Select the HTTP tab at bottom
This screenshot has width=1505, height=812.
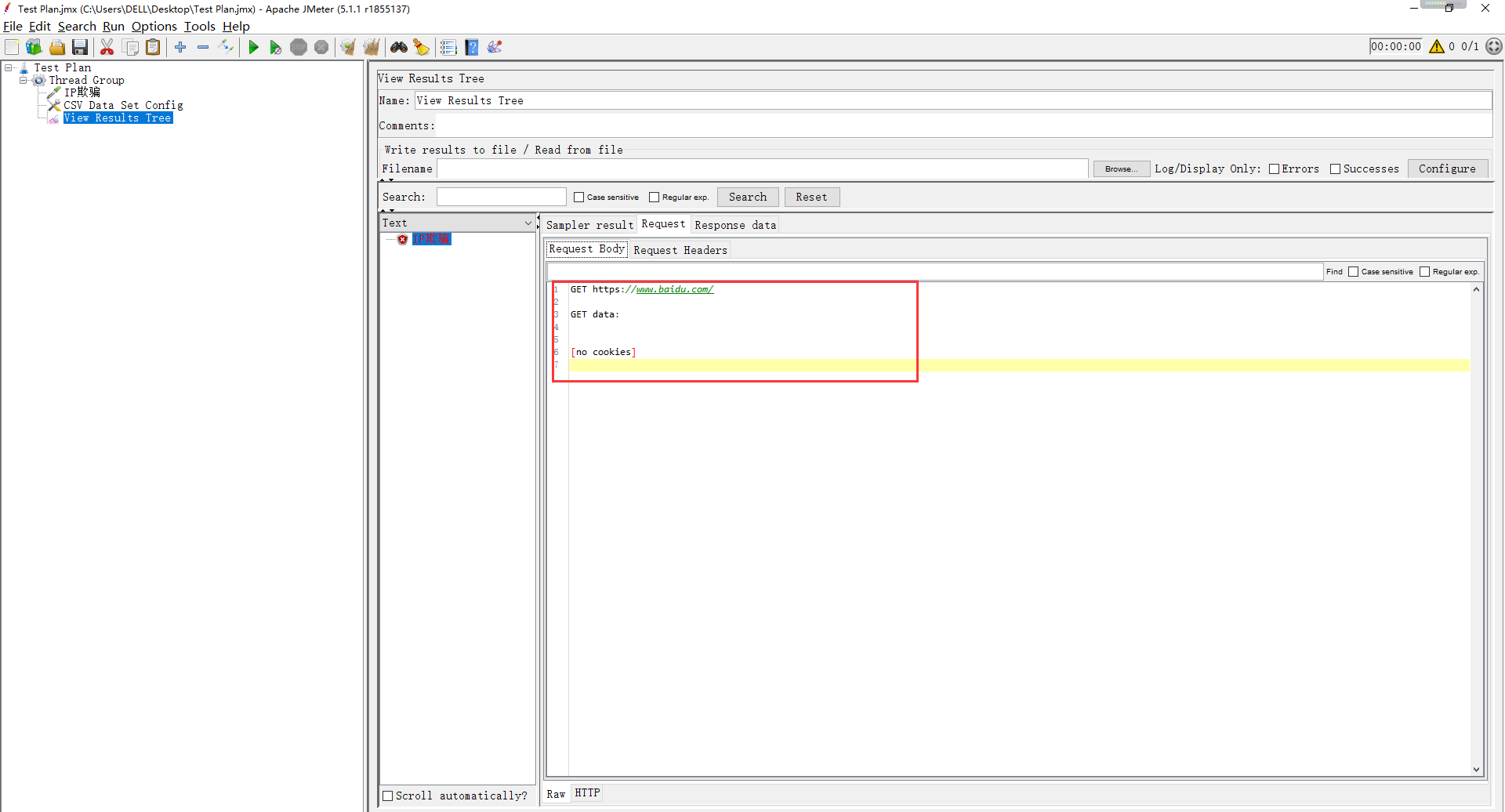(587, 793)
